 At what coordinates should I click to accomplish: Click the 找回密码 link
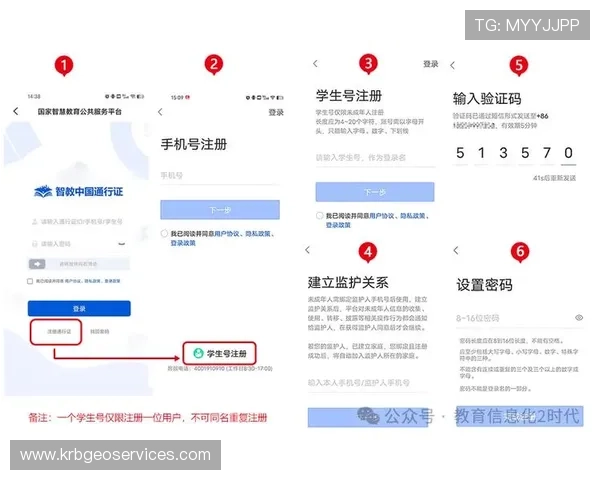[99, 331]
